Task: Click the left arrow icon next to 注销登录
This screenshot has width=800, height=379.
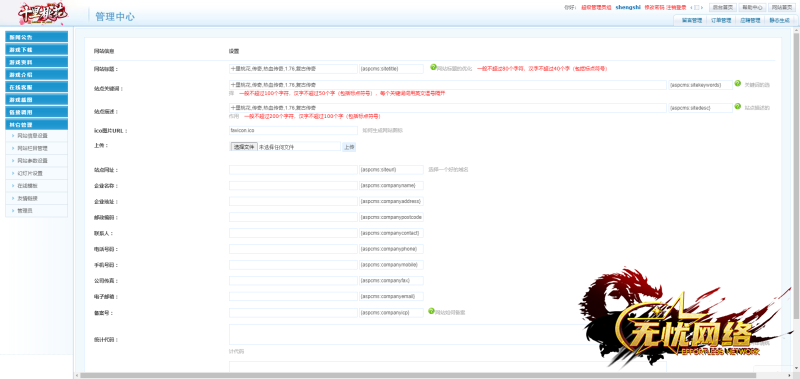Action: click(x=691, y=8)
